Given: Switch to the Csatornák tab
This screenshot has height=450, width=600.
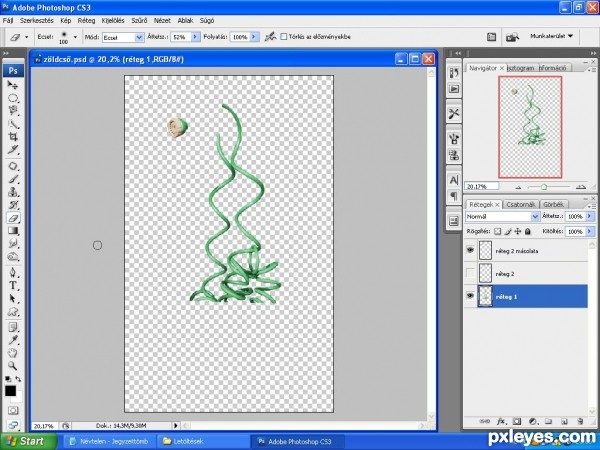Looking at the screenshot, I should point(520,204).
